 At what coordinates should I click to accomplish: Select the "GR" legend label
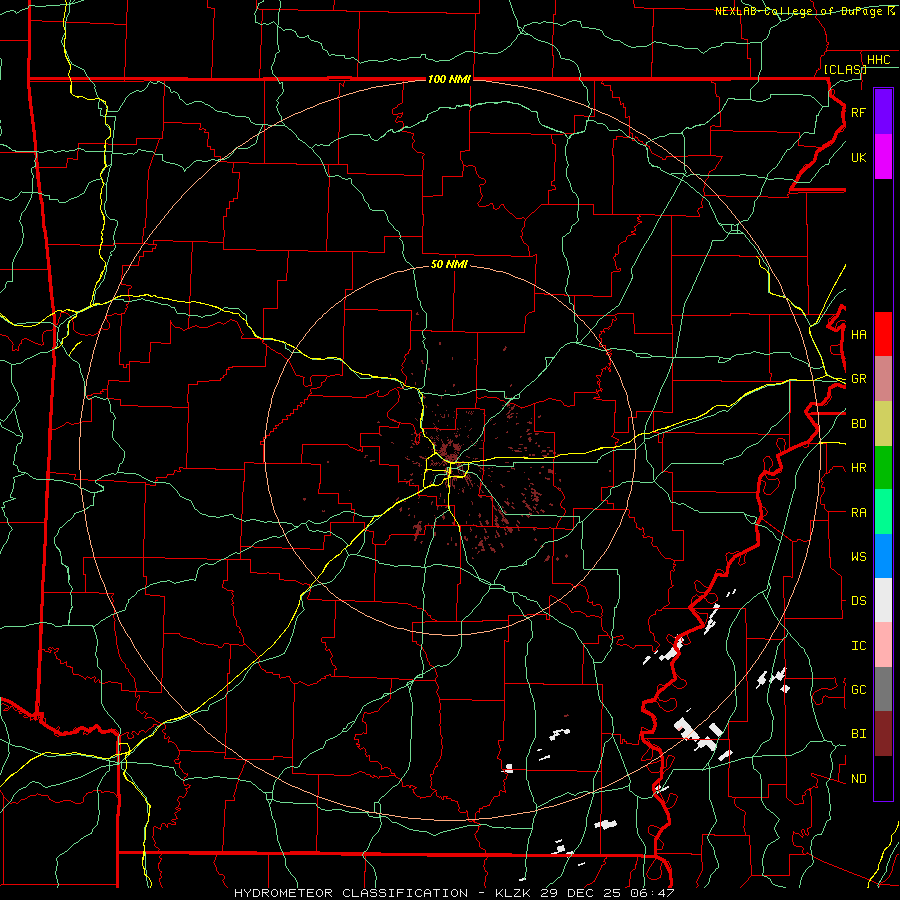[x=858, y=379]
